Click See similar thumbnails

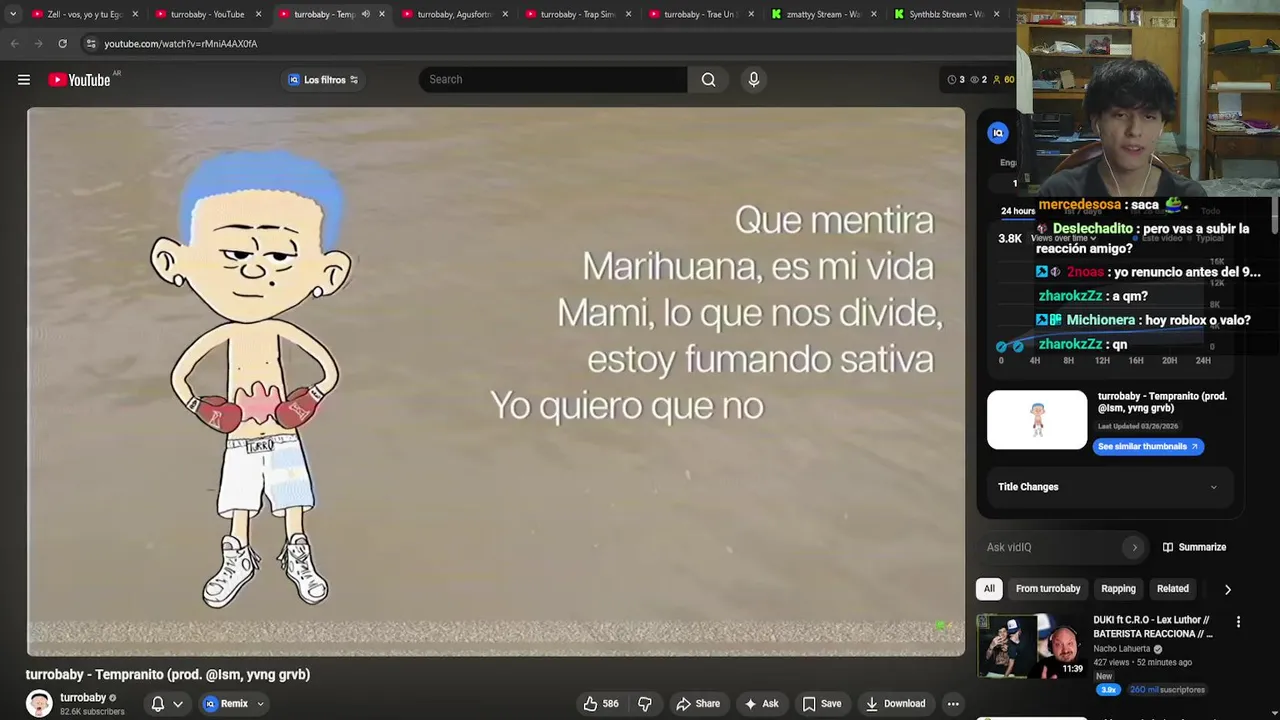tap(1148, 447)
